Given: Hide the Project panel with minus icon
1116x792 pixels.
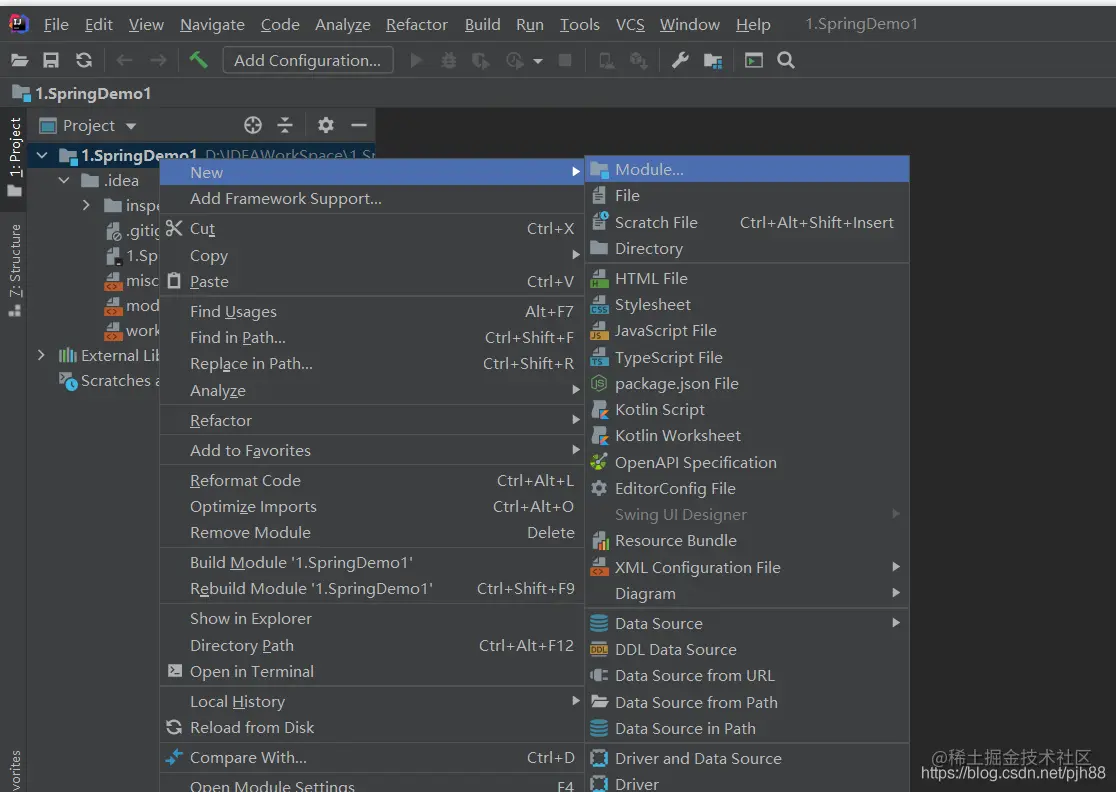Looking at the screenshot, I should (359, 126).
